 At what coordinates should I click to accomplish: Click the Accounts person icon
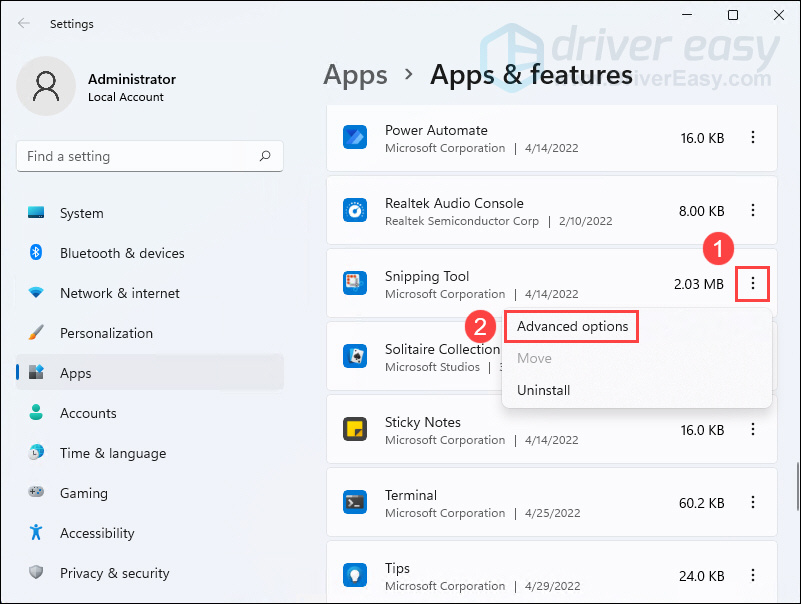tap(36, 412)
